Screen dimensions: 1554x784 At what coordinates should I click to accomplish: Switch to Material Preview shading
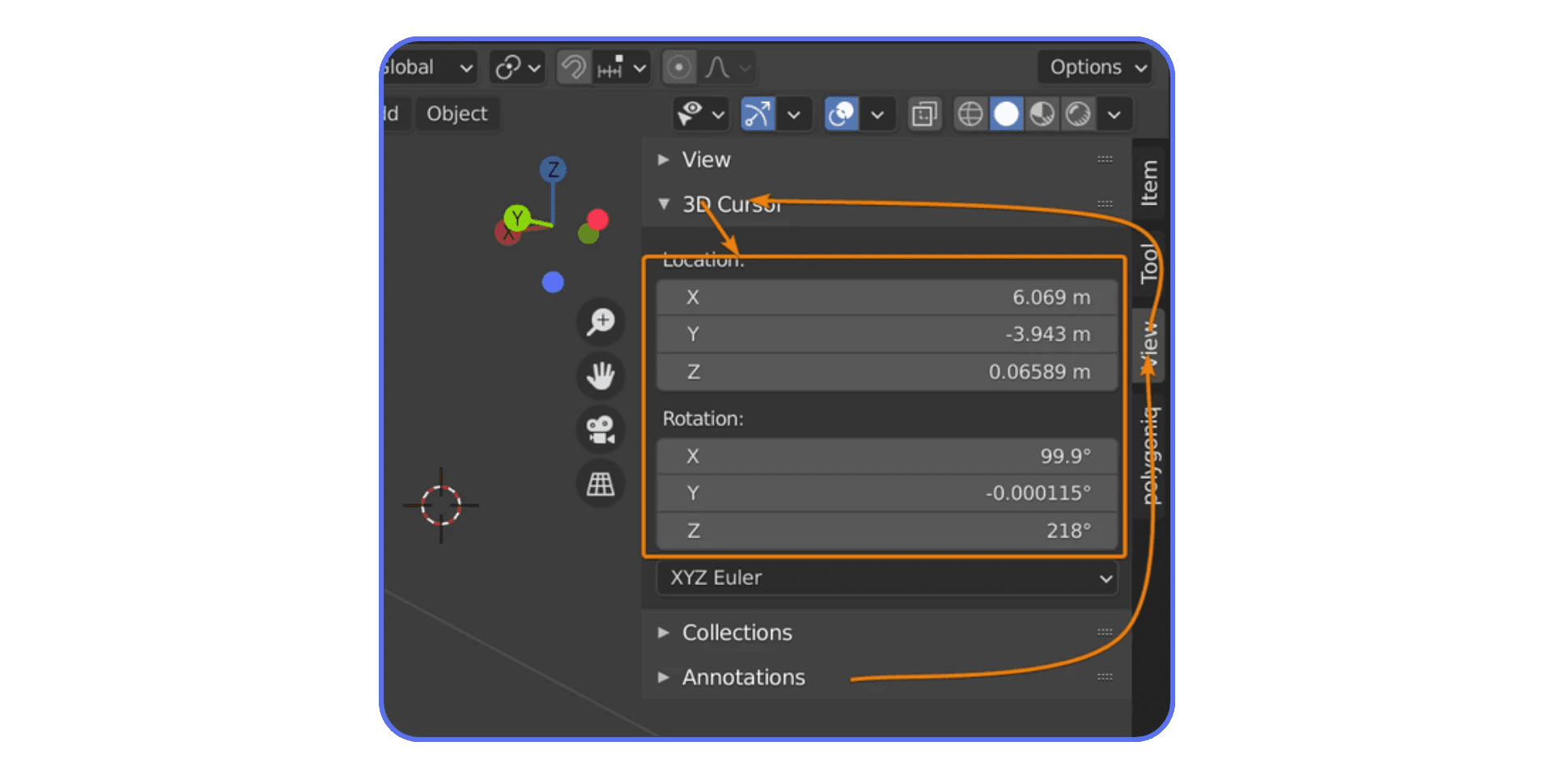pos(1042,114)
